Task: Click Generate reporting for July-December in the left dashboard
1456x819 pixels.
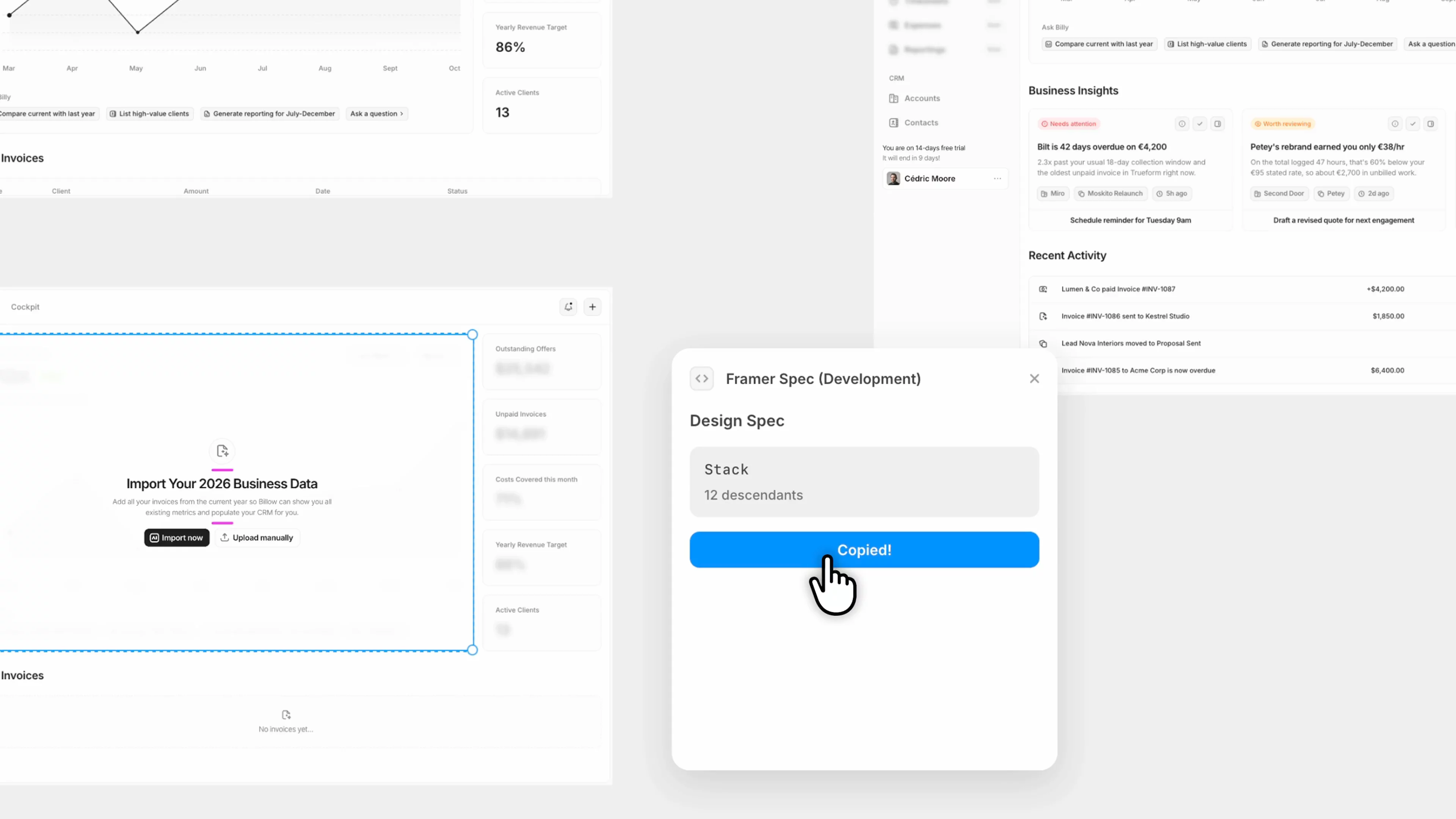Action: point(269,114)
